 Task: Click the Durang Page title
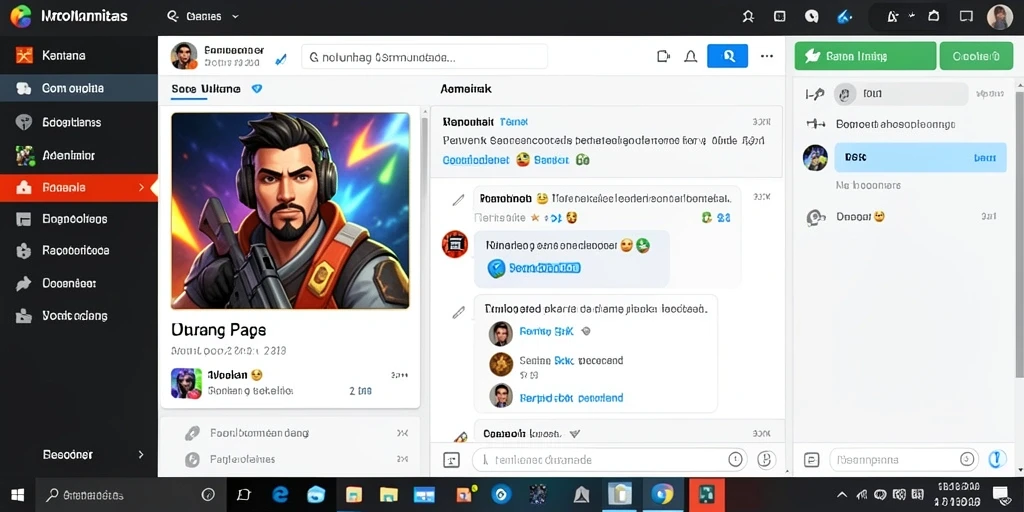pos(218,329)
